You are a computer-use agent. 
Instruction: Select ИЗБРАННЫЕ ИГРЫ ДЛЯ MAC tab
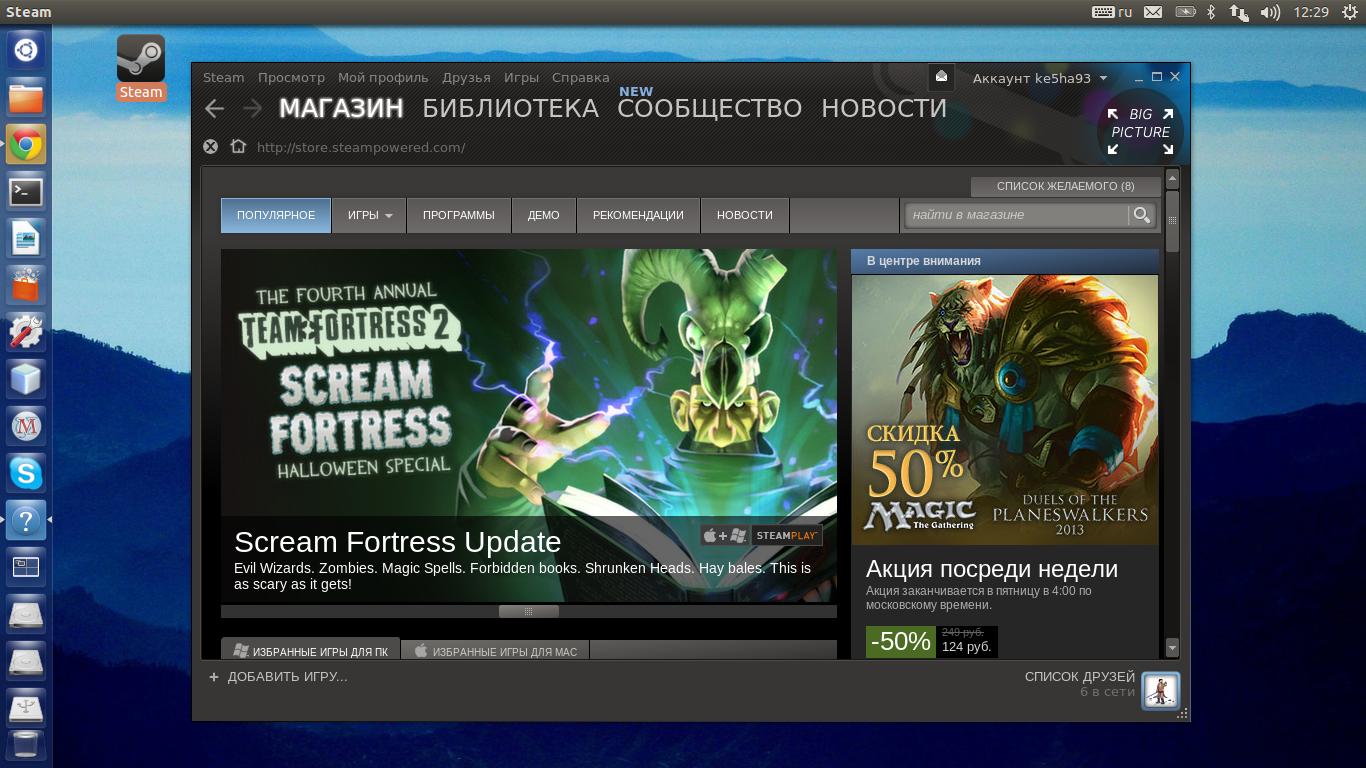click(x=496, y=650)
